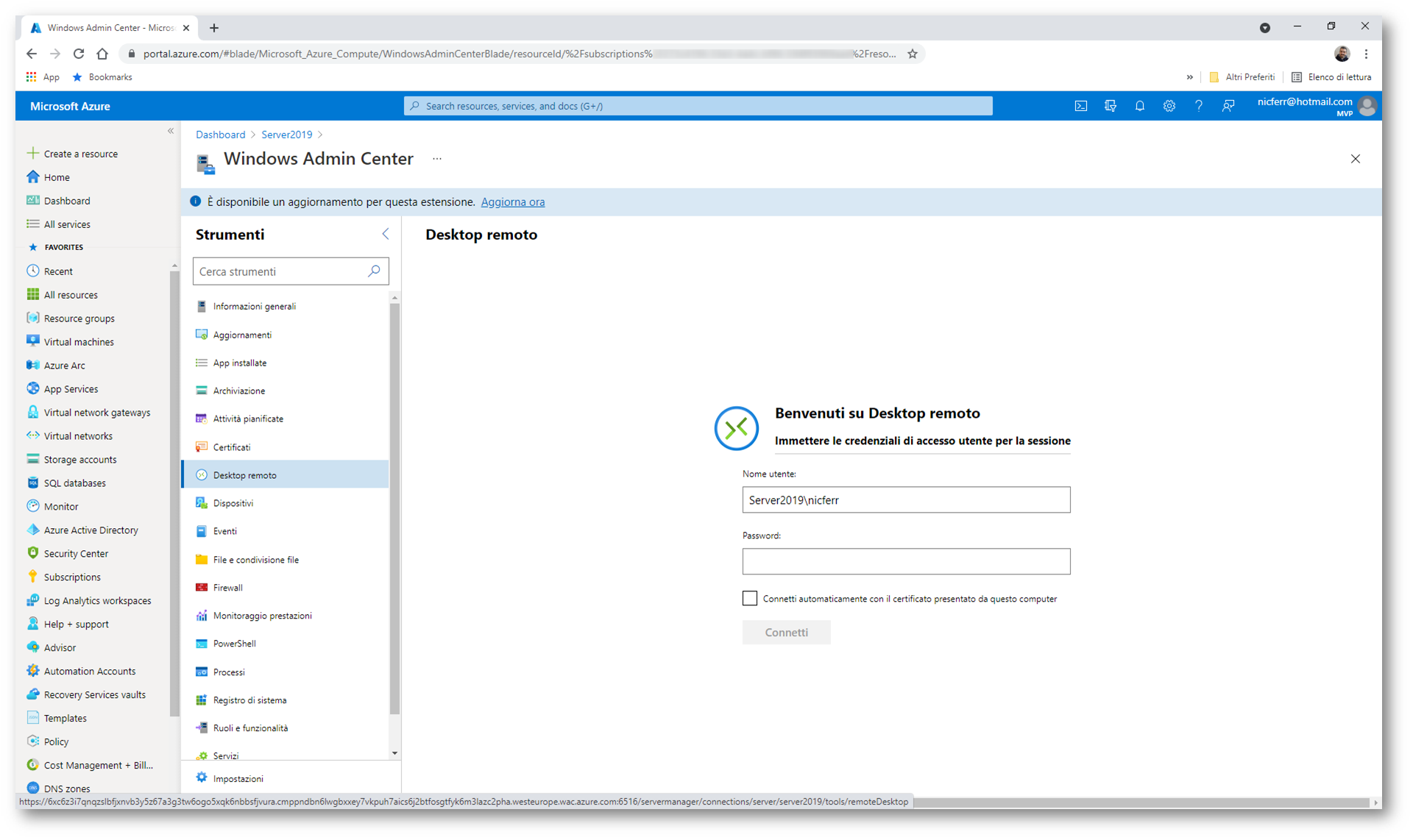Open Firewall tool

tap(286, 588)
